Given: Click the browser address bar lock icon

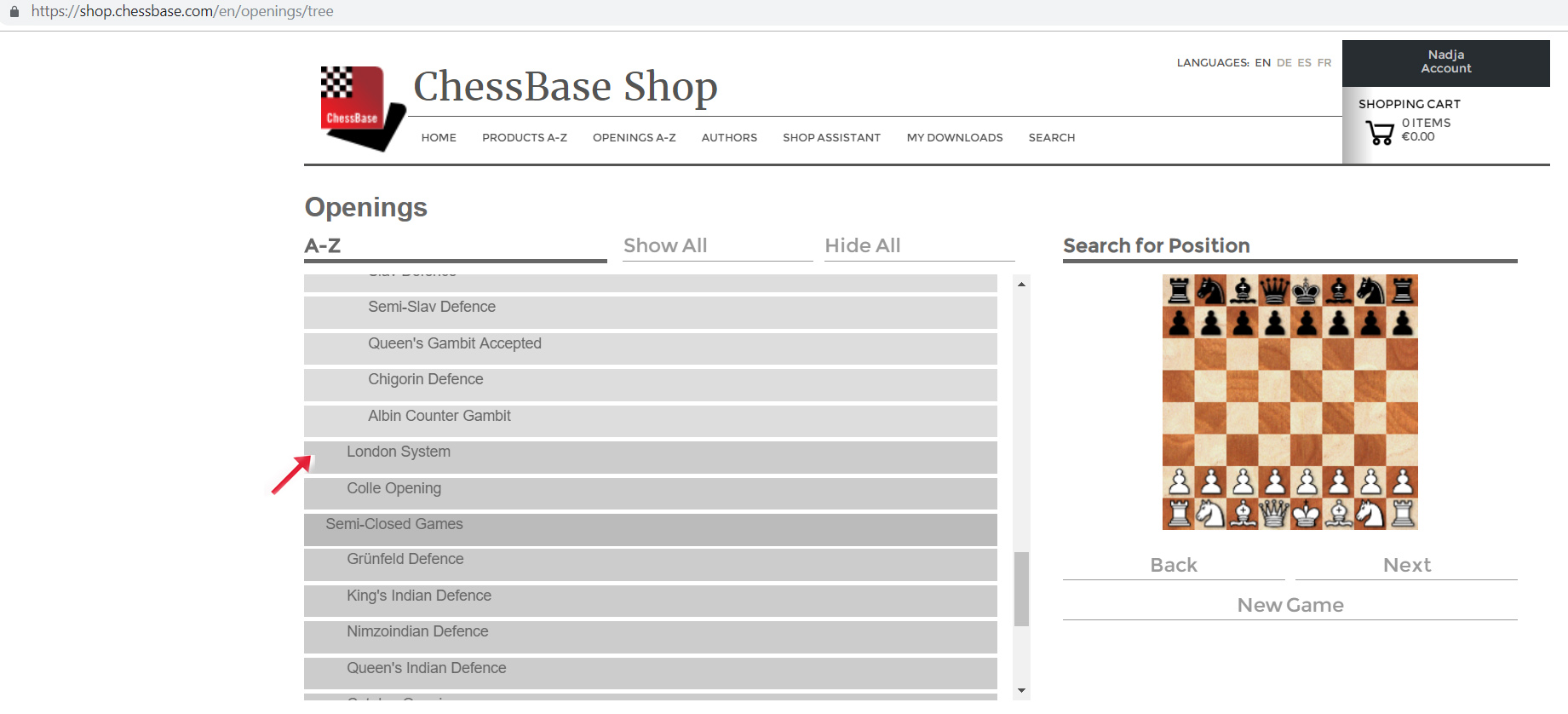Looking at the screenshot, I should (x=14, y=12).
